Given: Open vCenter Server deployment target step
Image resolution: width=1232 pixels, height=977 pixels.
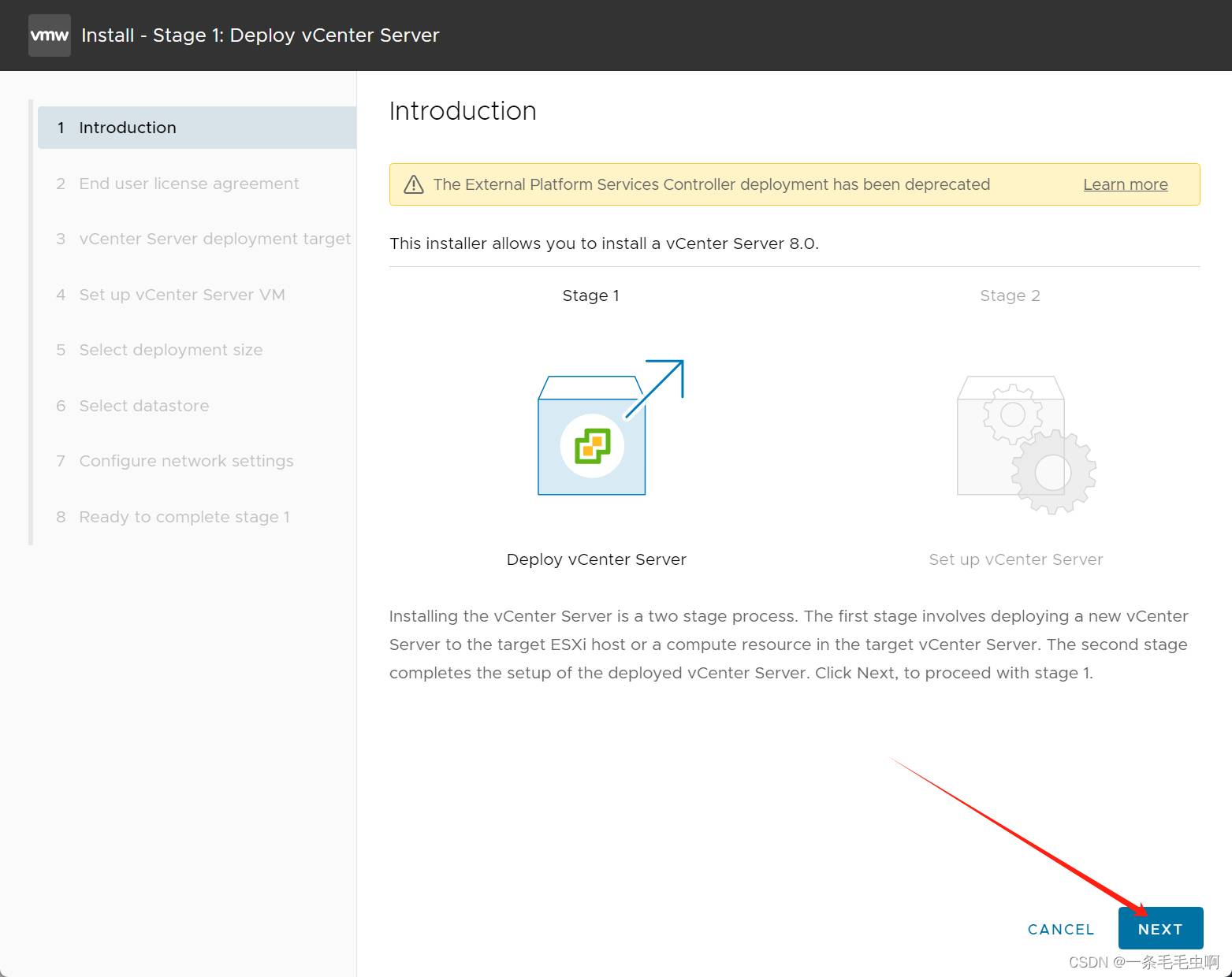Looking at the screenshot, I should click(x=214, y=239).
